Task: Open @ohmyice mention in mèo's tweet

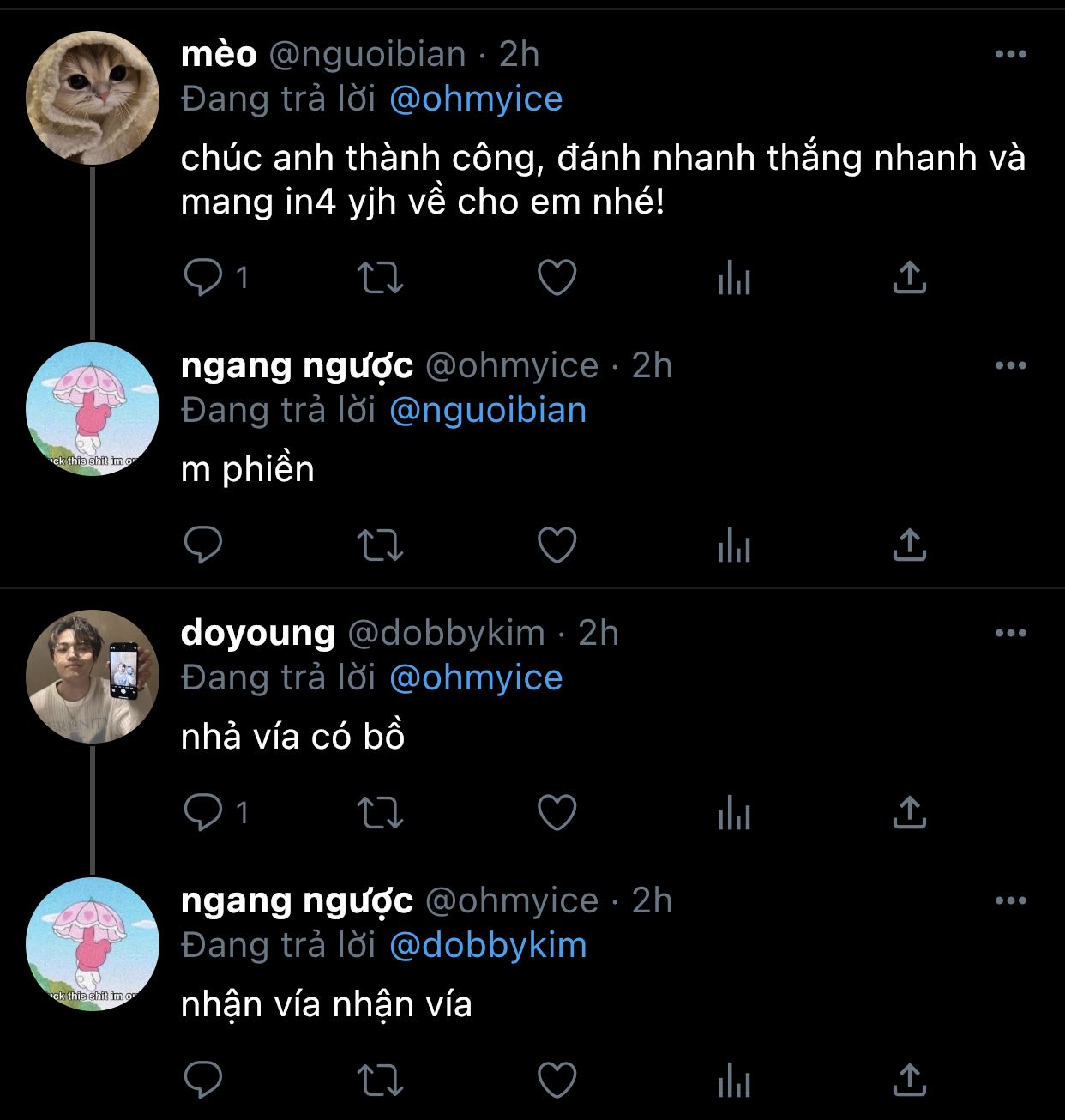Action: coord(476,99)
